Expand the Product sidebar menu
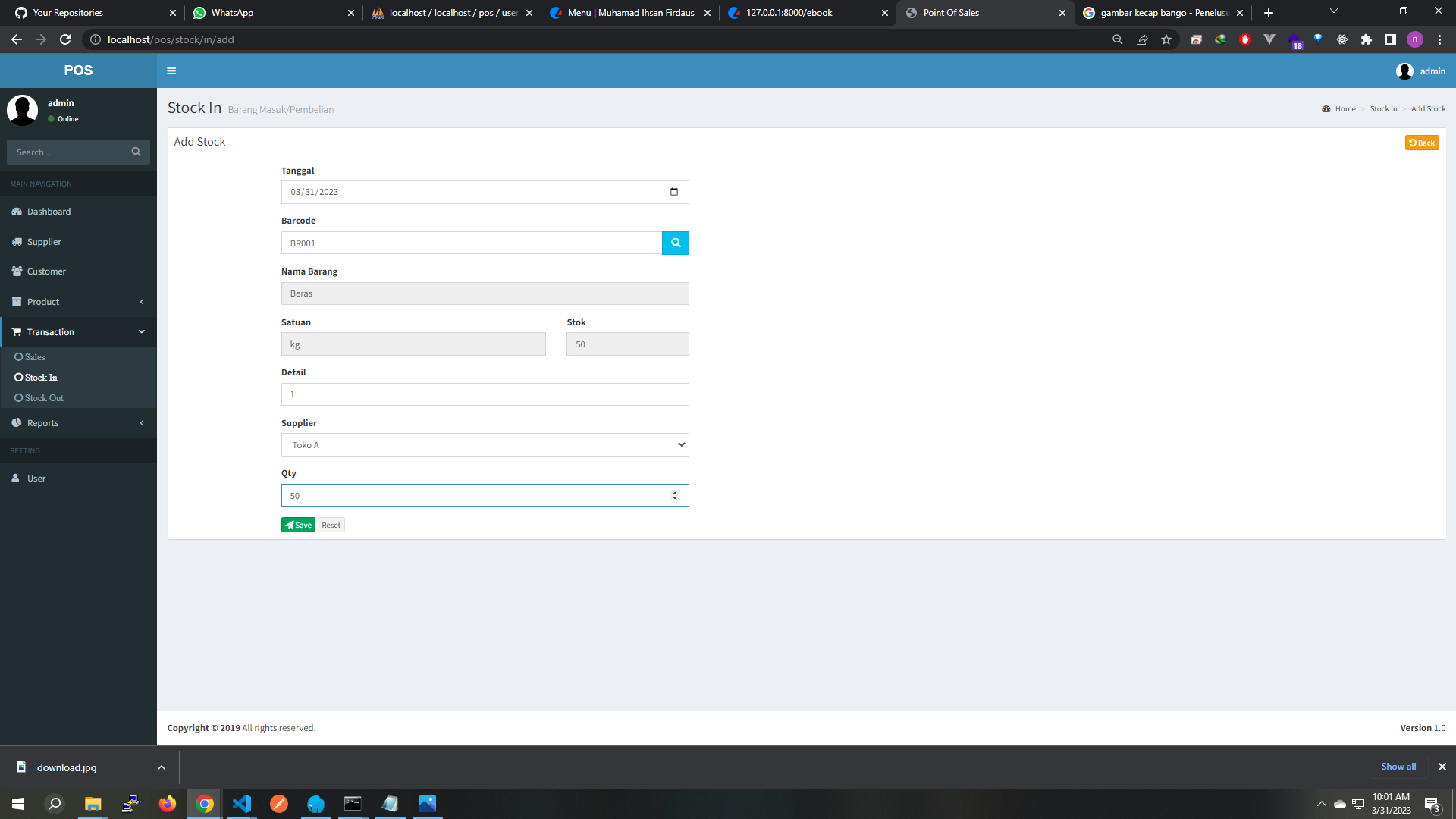The image size is (1456, 819). pyautogui.click(x=78, y=302)
